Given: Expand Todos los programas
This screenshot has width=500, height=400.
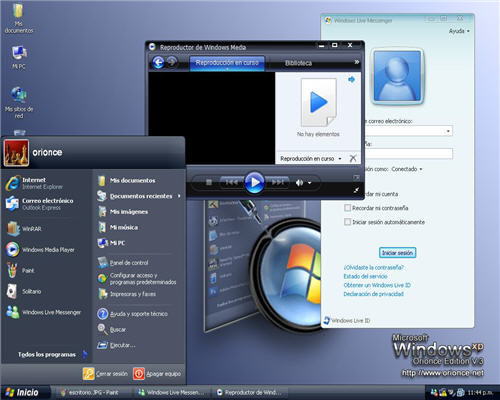Looking at the screenshot, I should (52, 354).
